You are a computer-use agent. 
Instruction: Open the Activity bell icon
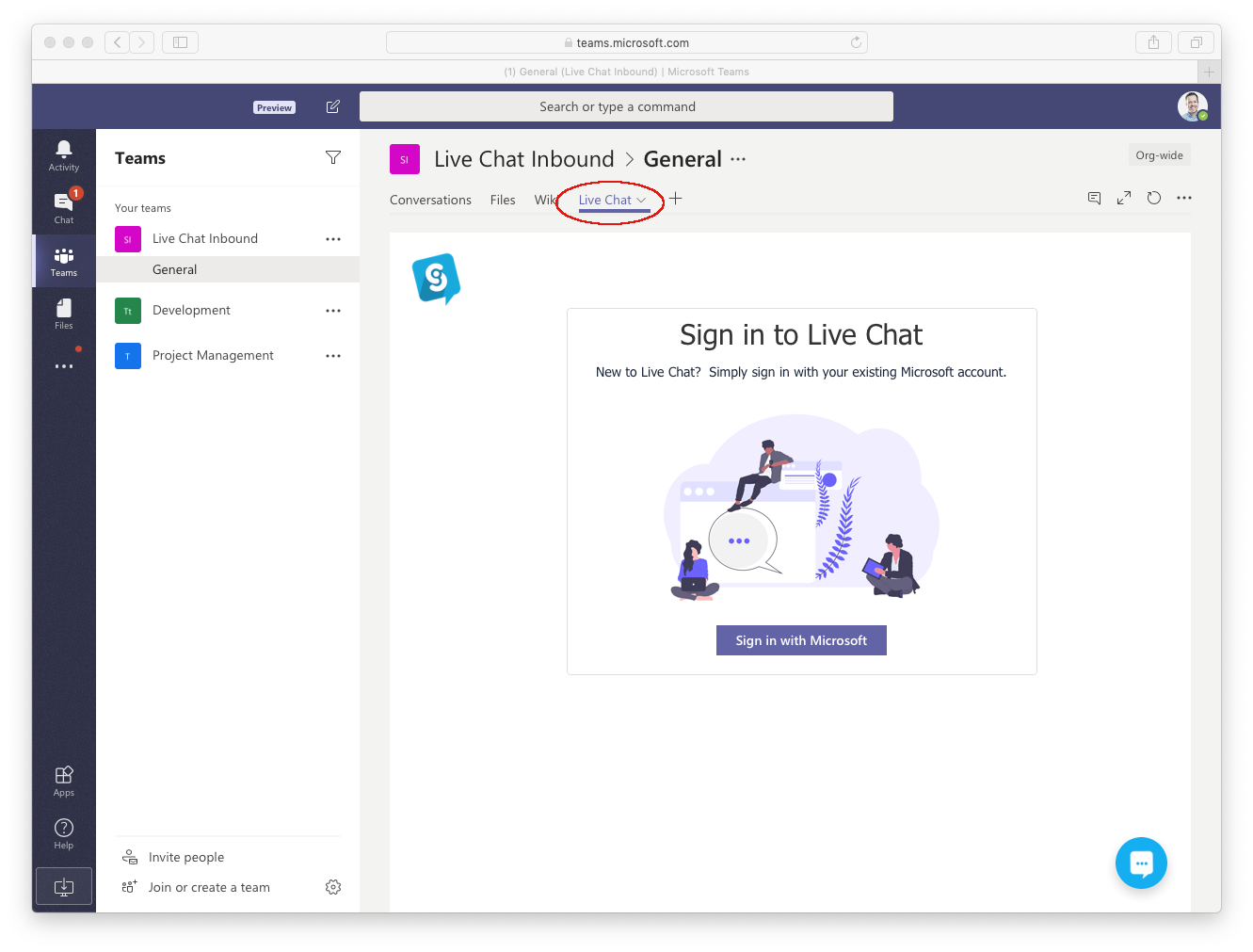click(64, 155)
